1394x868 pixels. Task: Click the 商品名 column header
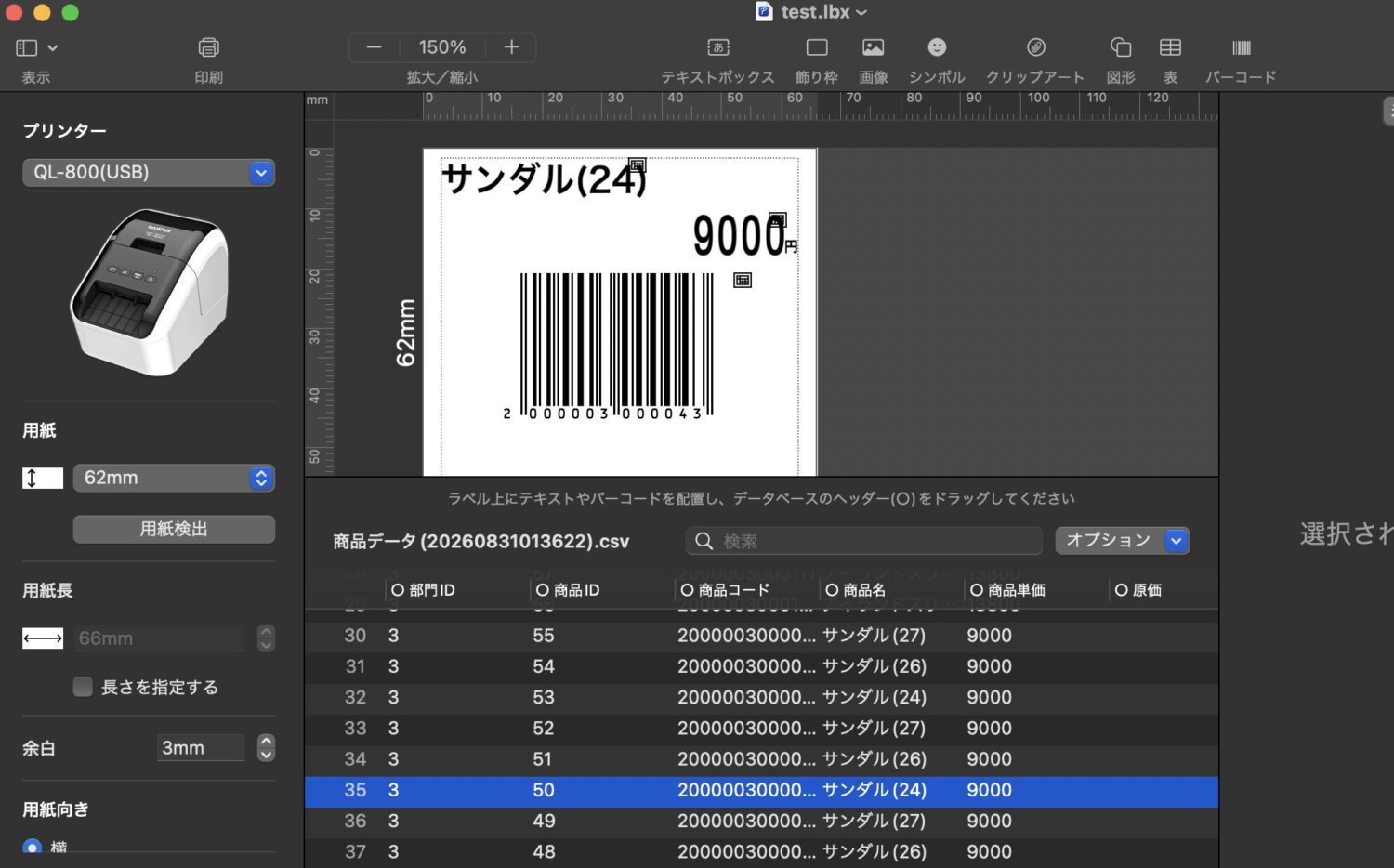[x=855, y=590]
